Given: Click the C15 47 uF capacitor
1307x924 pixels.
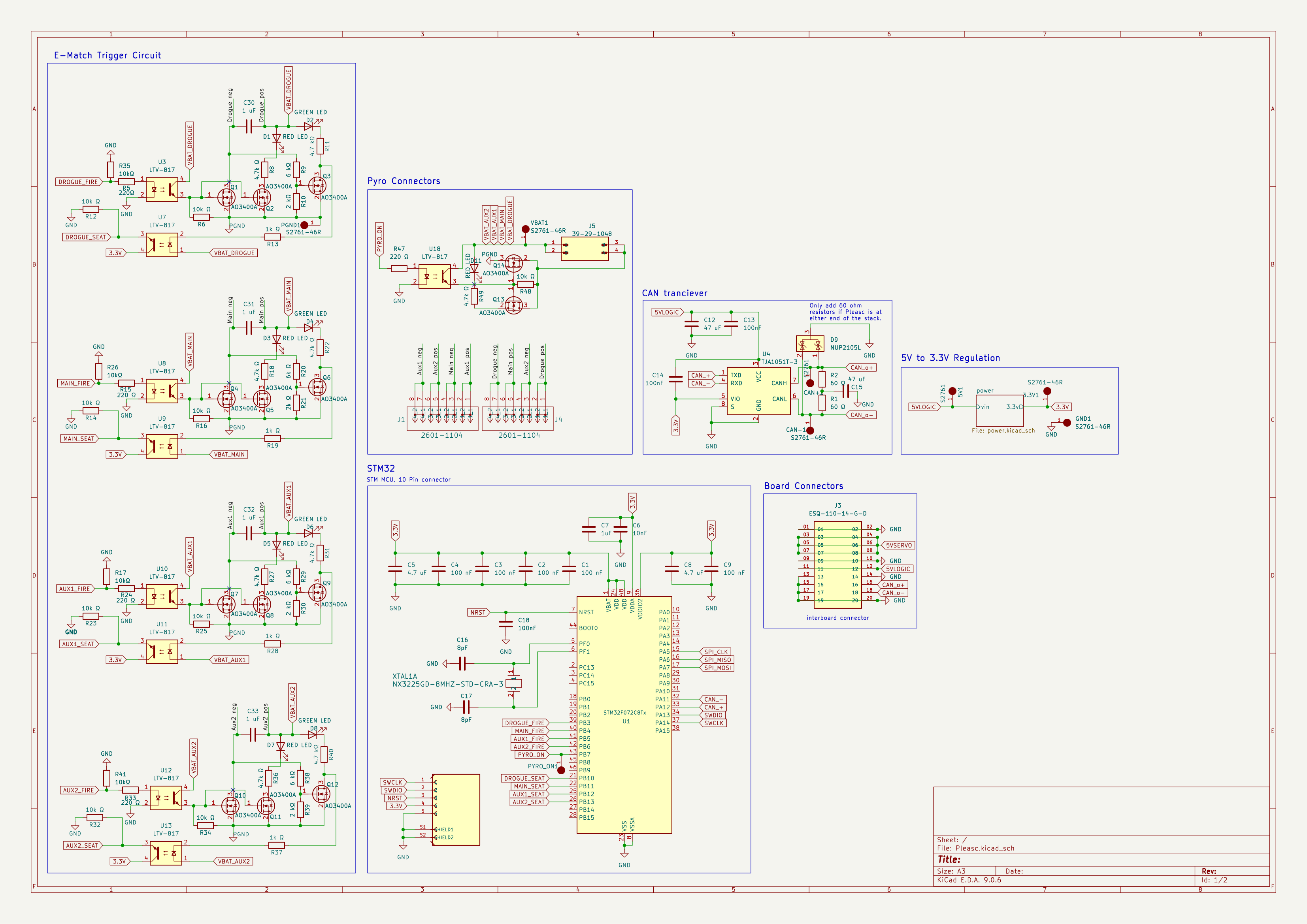Looking at the screenshot, I should pyautogui.click(x=846, y=391).
